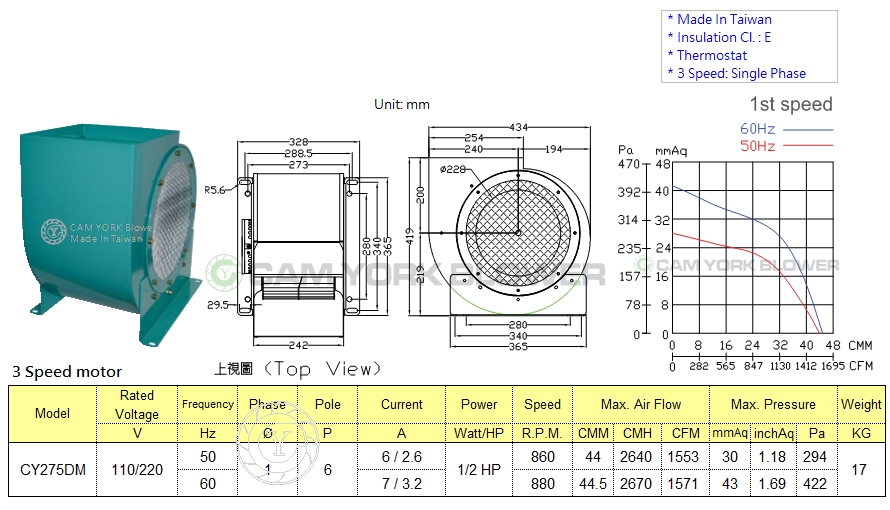Click the 'R.P.M.' unit subheader
The width and height of the screenshot is (890, 510).
pos(542,433)
